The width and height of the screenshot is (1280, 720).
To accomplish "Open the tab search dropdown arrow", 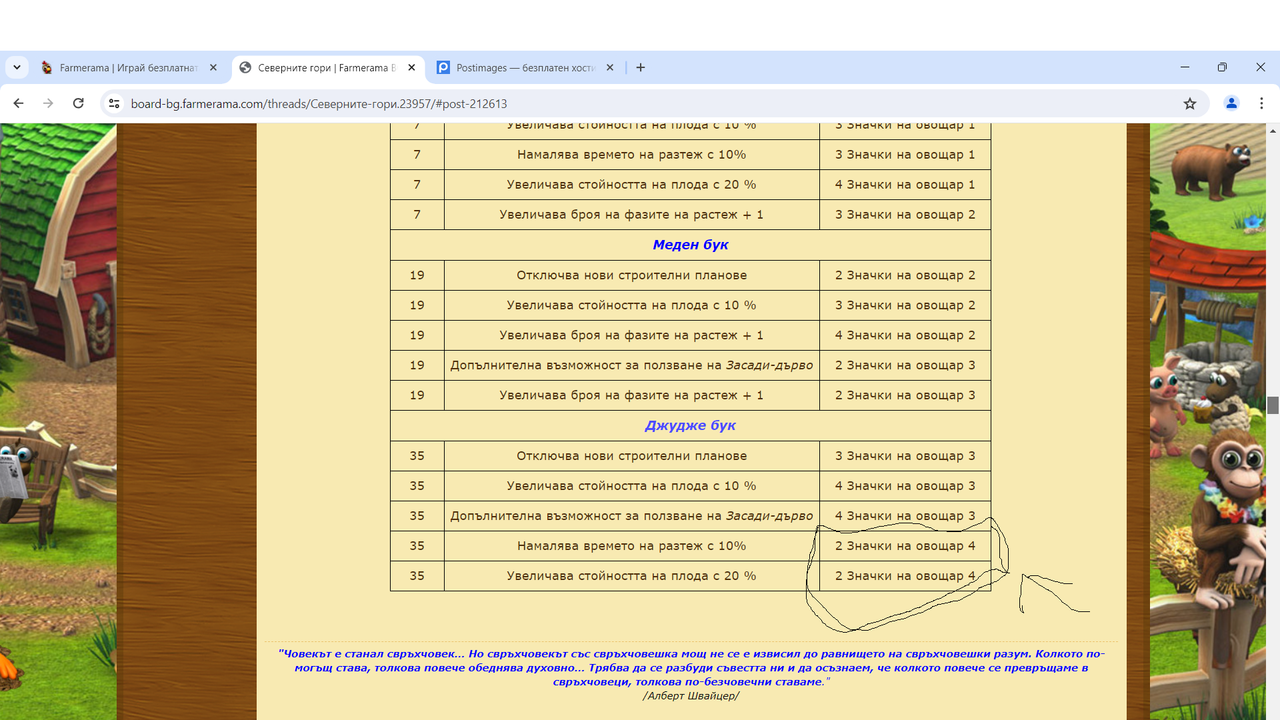I will click(16, 68).
